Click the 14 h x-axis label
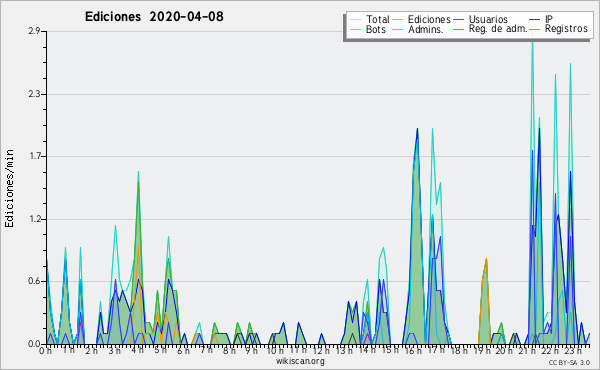This screenshot has height=370, width=600. (x=367, y=350)
